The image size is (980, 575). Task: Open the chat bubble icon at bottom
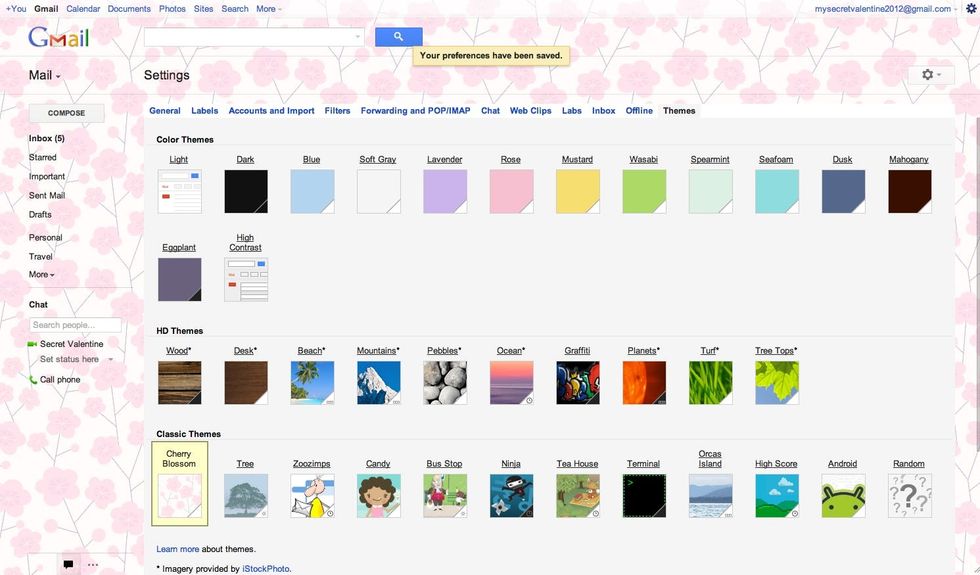click(68, 564)
